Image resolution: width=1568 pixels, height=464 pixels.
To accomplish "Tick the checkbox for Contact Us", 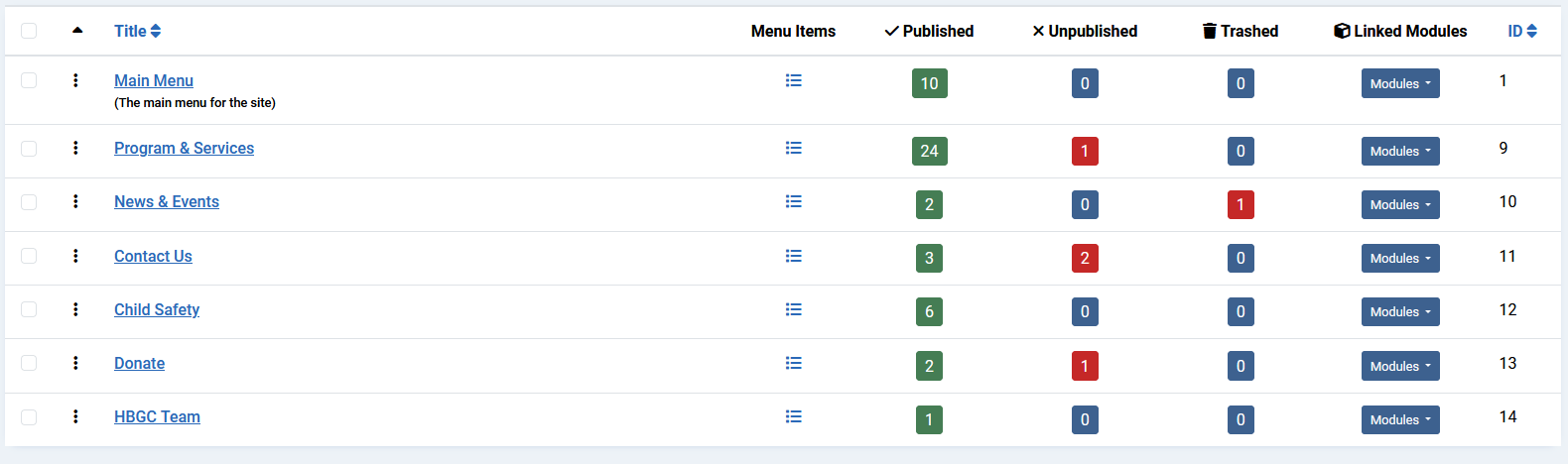I will click(x=29, y=256).
